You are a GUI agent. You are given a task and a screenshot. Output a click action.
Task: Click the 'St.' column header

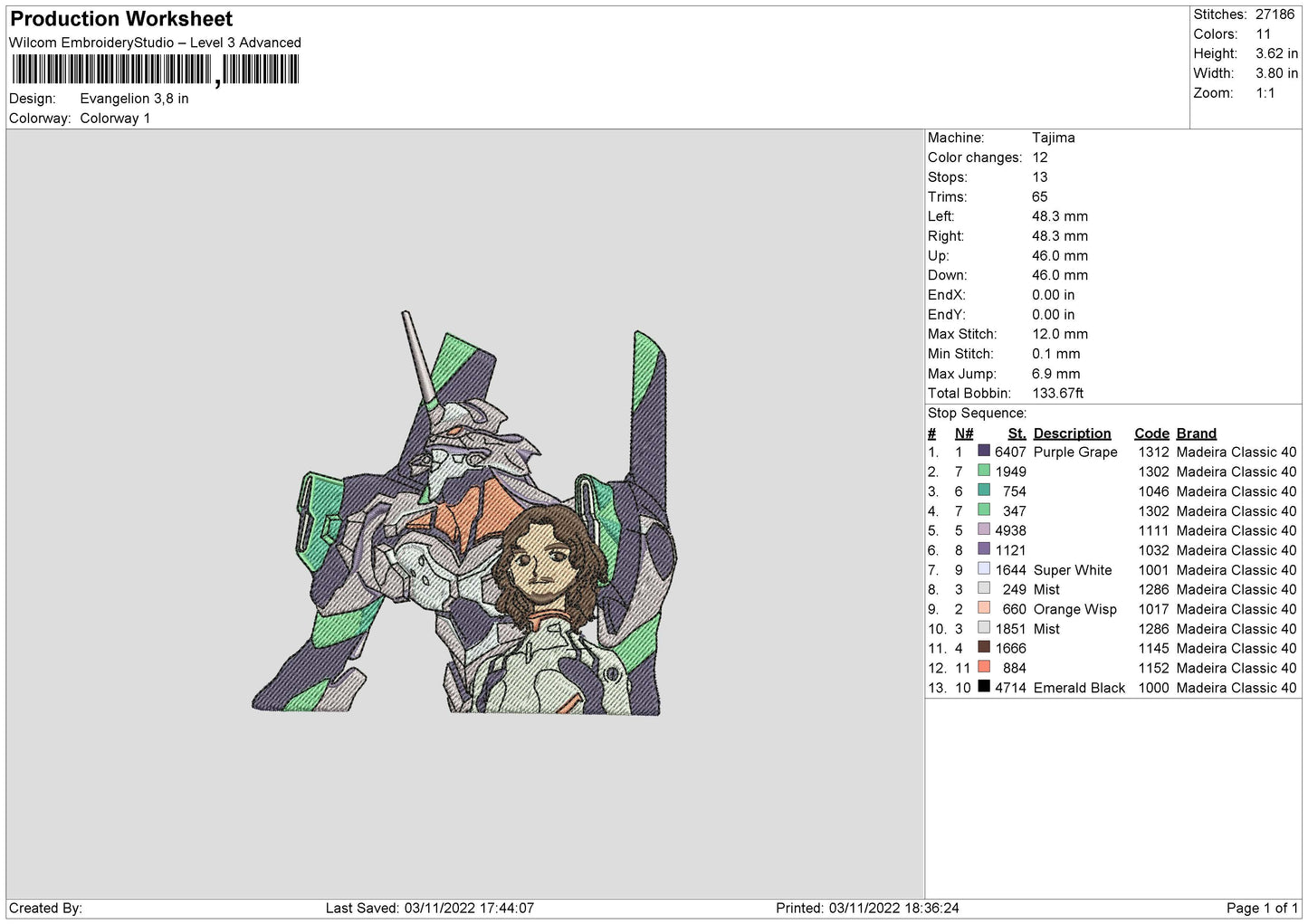(x=1017, y=433)
